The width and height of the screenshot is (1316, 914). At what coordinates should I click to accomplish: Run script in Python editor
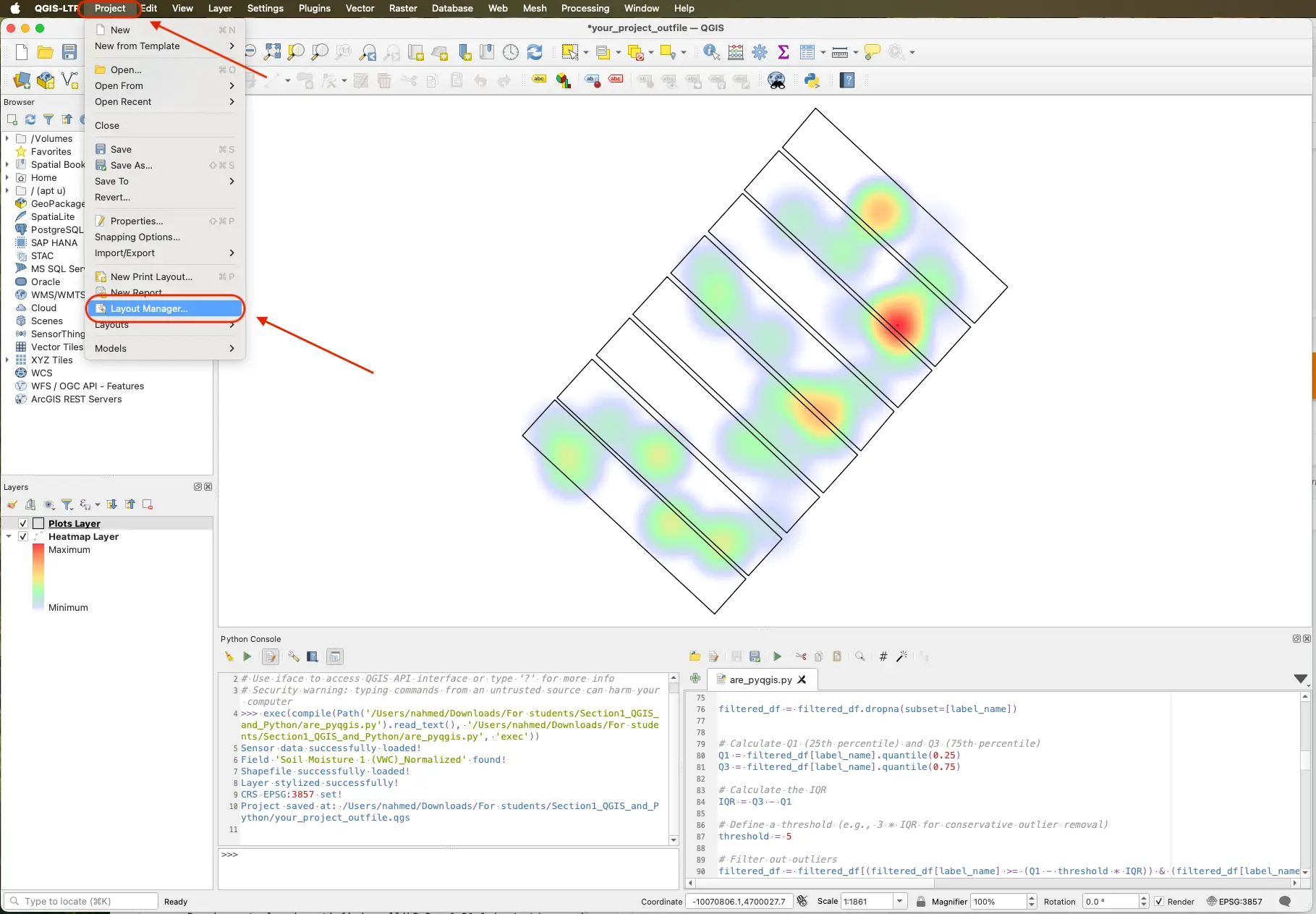point(778,656)
